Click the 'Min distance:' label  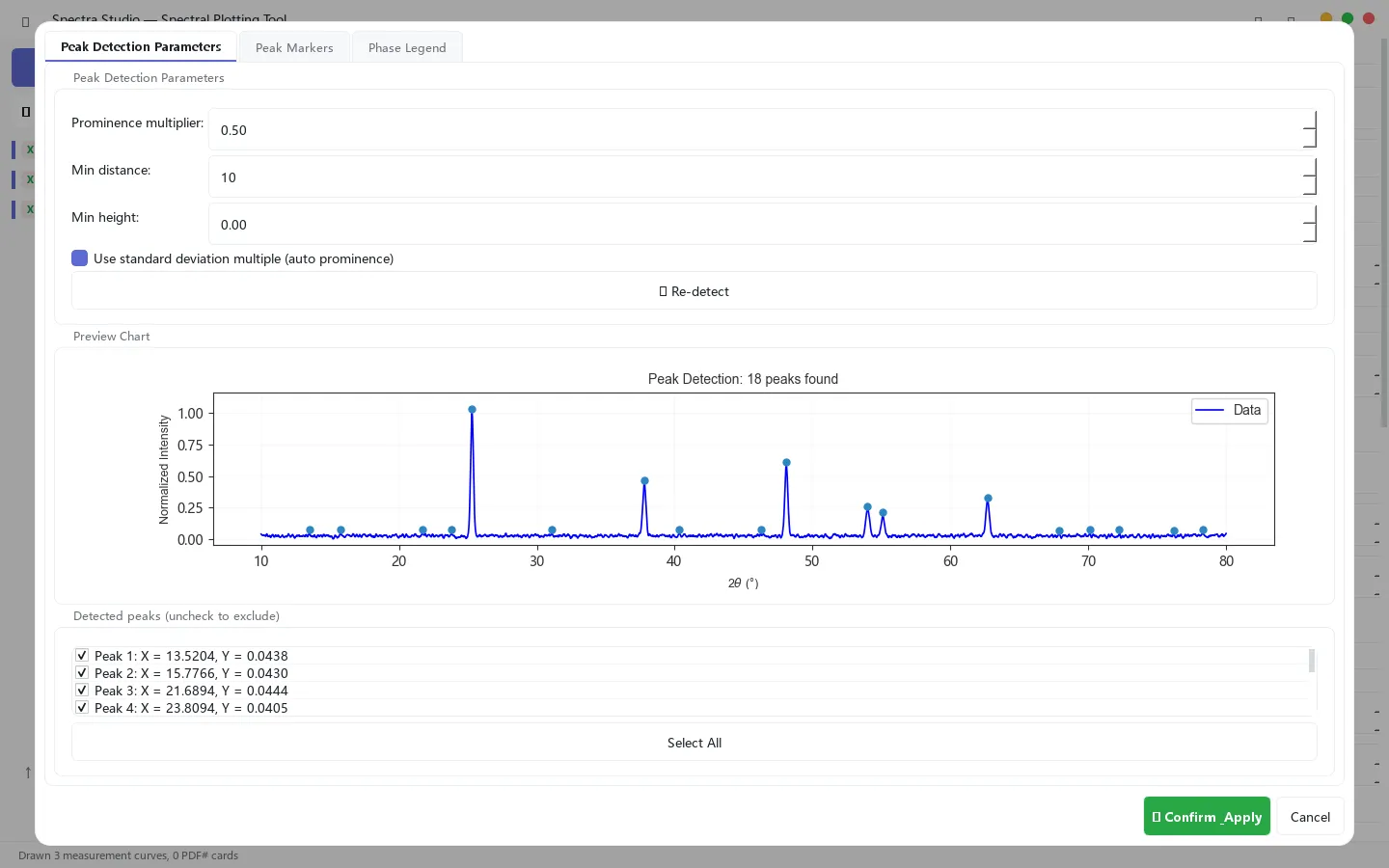click(x=111, y=170)
